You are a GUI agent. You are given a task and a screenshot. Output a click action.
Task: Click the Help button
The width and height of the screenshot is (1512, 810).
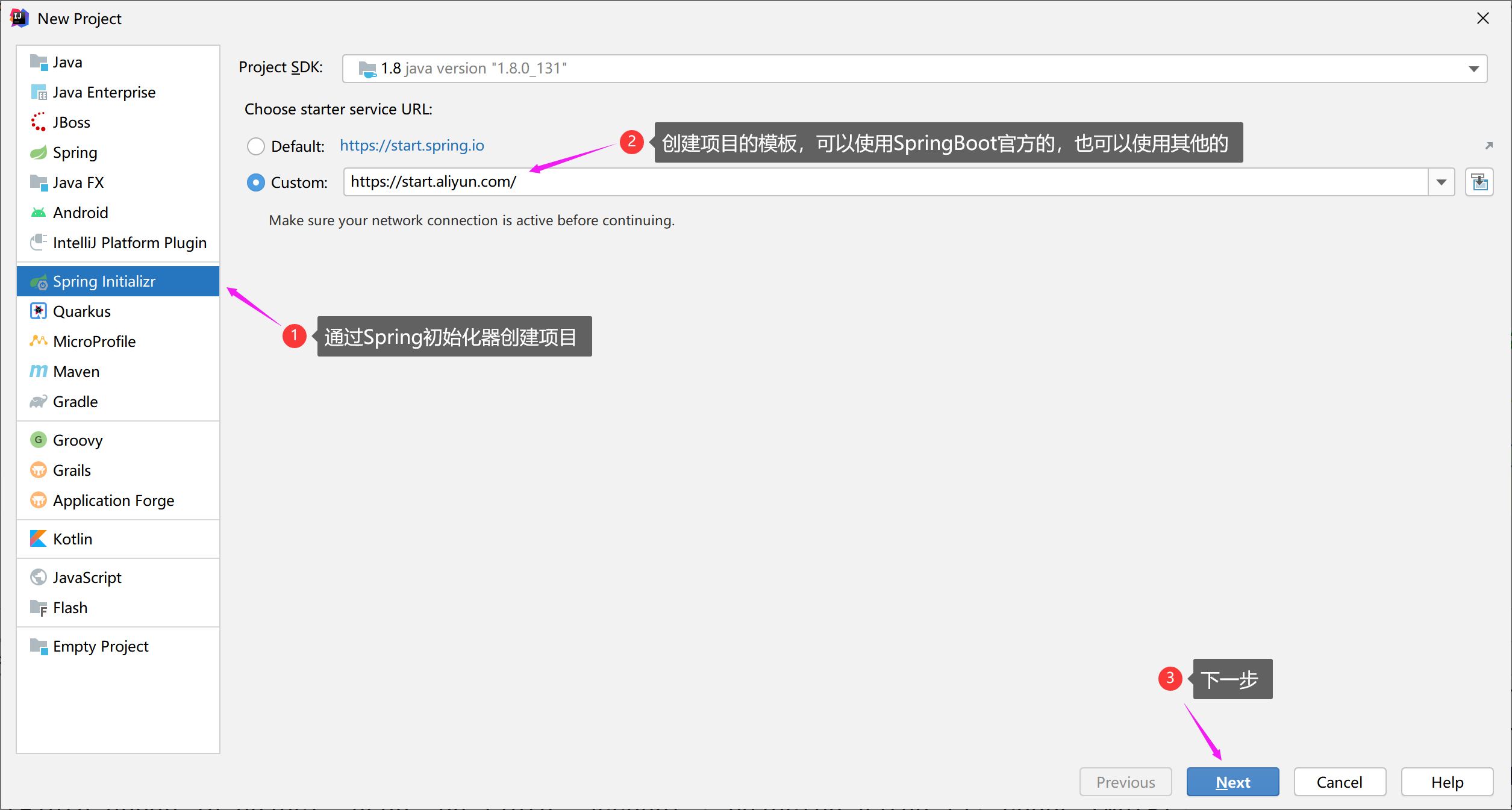pyautogui.click(x=1447, y=782)
